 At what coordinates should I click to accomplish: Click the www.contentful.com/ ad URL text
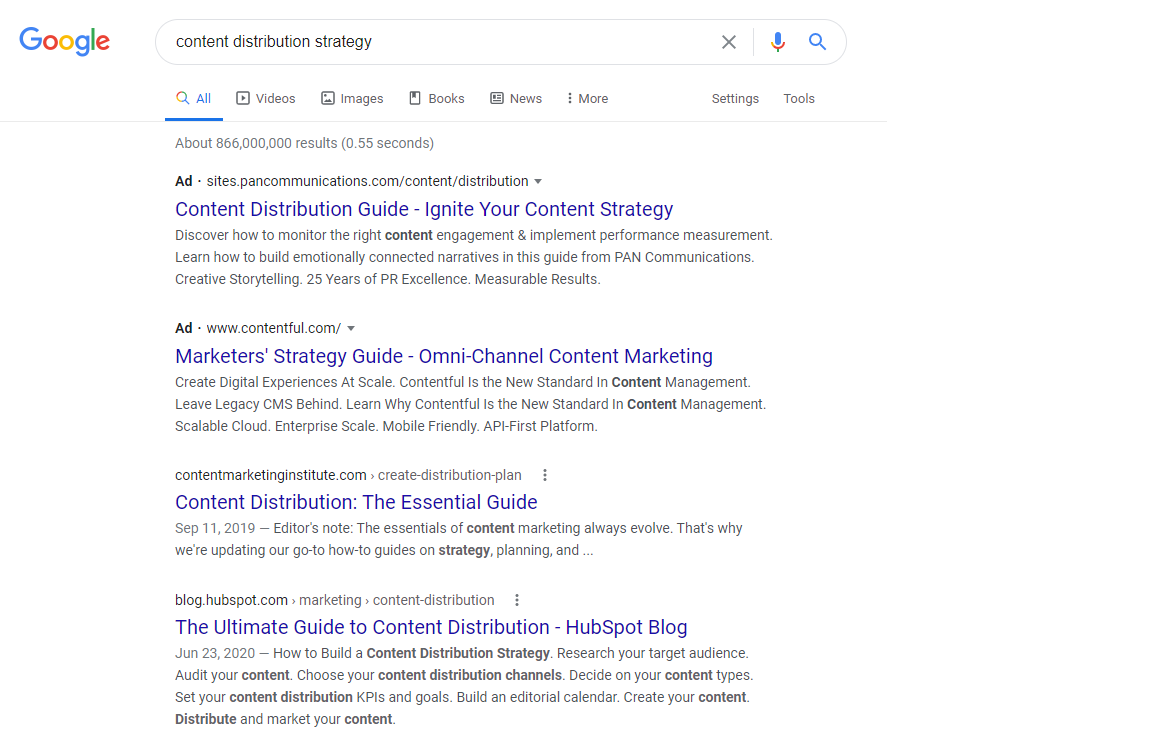tap(273, 328)
